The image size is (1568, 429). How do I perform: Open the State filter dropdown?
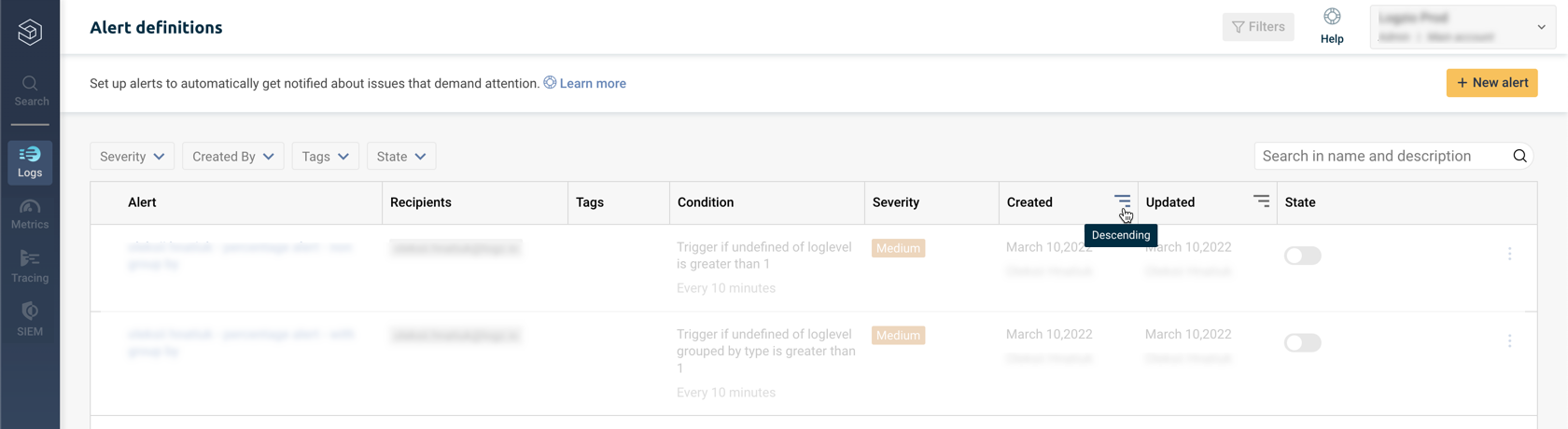pos(401,157)
